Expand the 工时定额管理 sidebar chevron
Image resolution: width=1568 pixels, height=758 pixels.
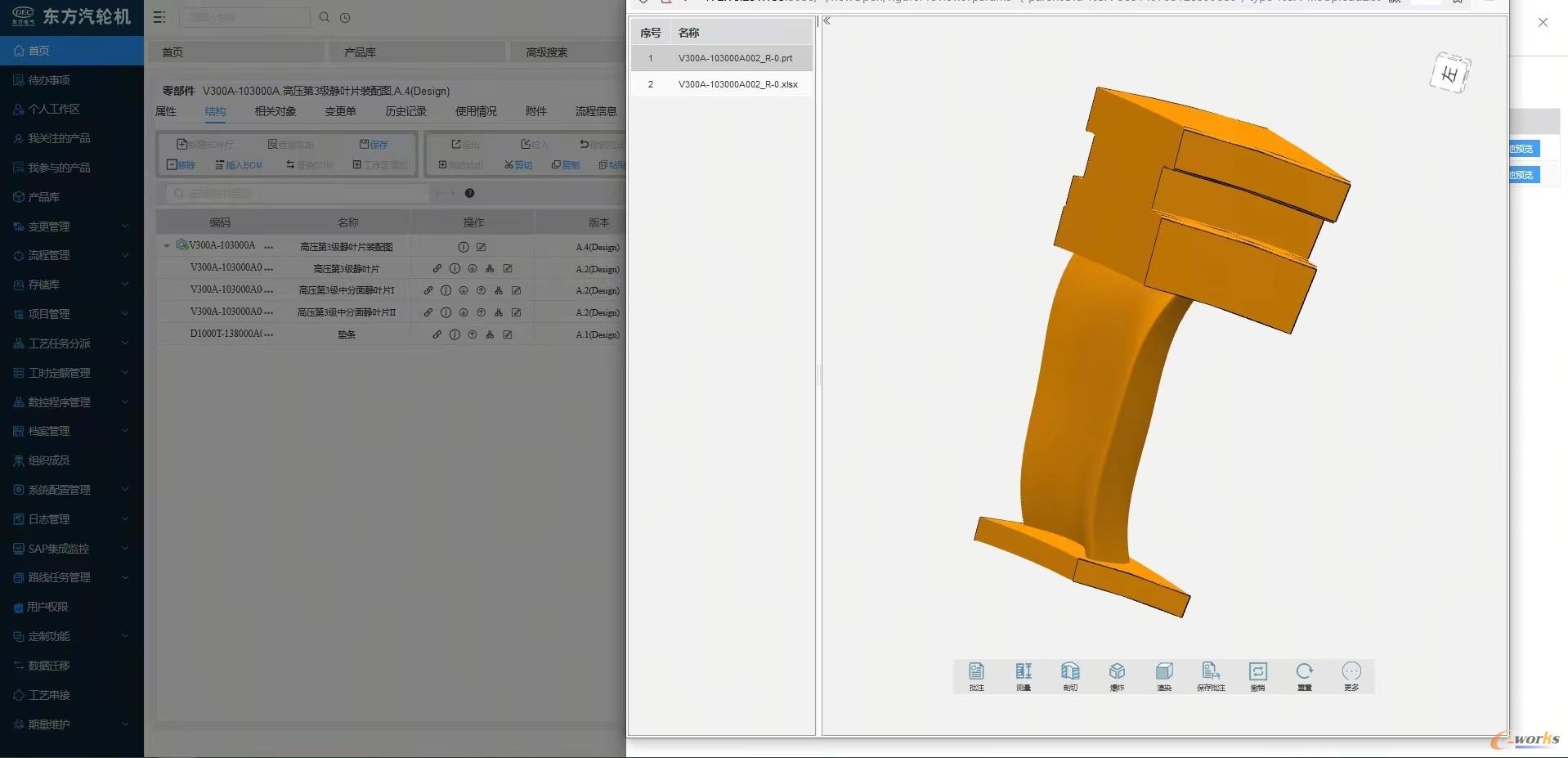(125, 373)
